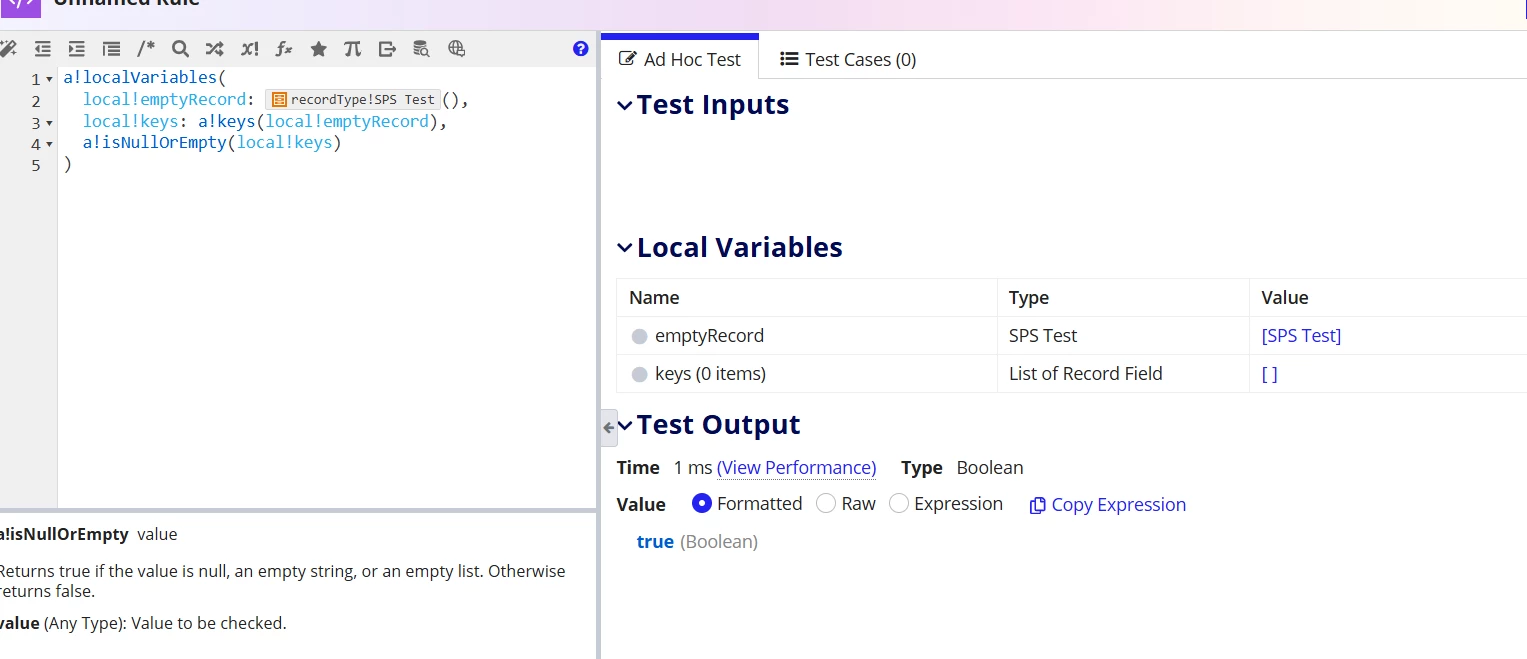Collapse the Test Output section
1527x659 pixels.
[625, 425]
